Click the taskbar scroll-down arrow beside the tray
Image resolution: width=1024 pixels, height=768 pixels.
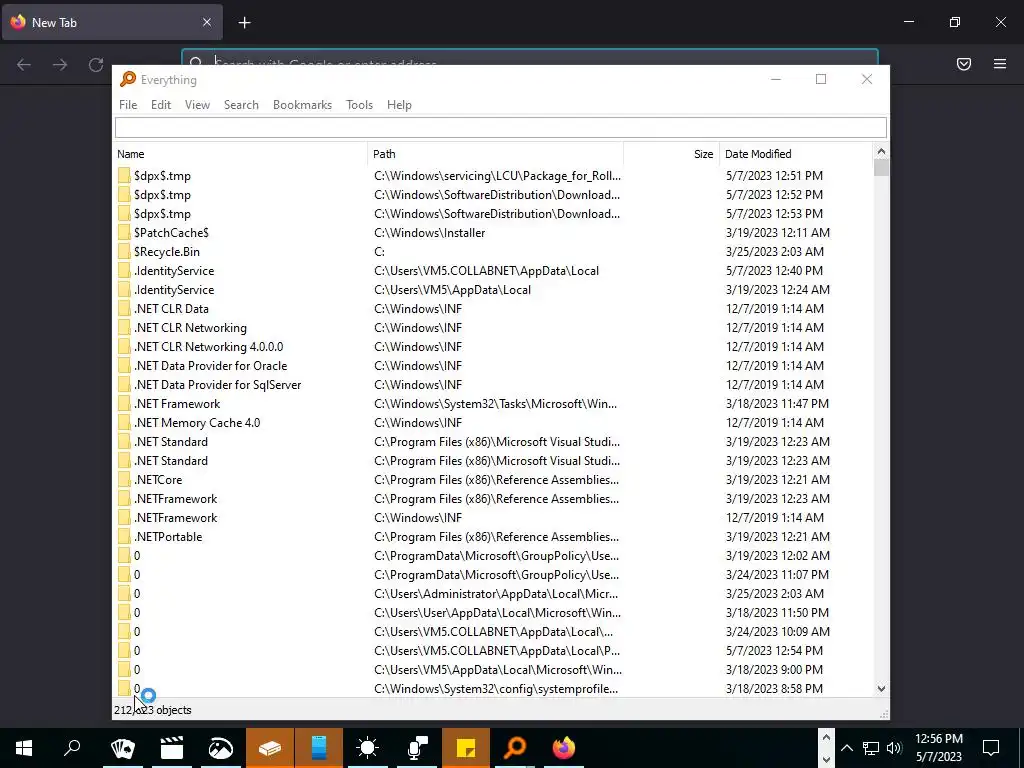pos(826,759)
